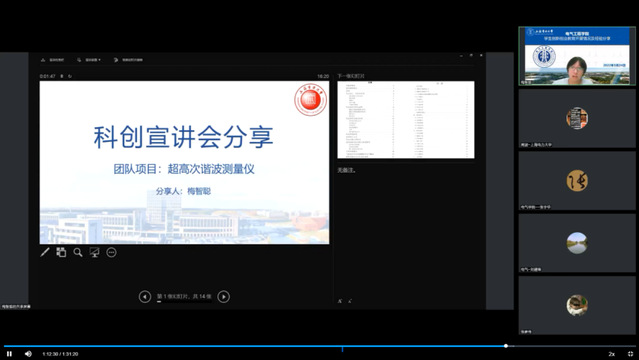This screenshot has width=639, height=360.
Task: Select the pen and laser pointer tool
Action: point(45,252)
